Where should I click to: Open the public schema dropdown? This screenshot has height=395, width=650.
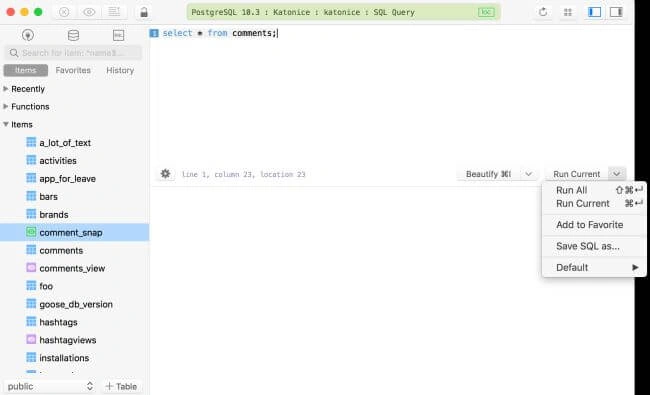[50, 386]
